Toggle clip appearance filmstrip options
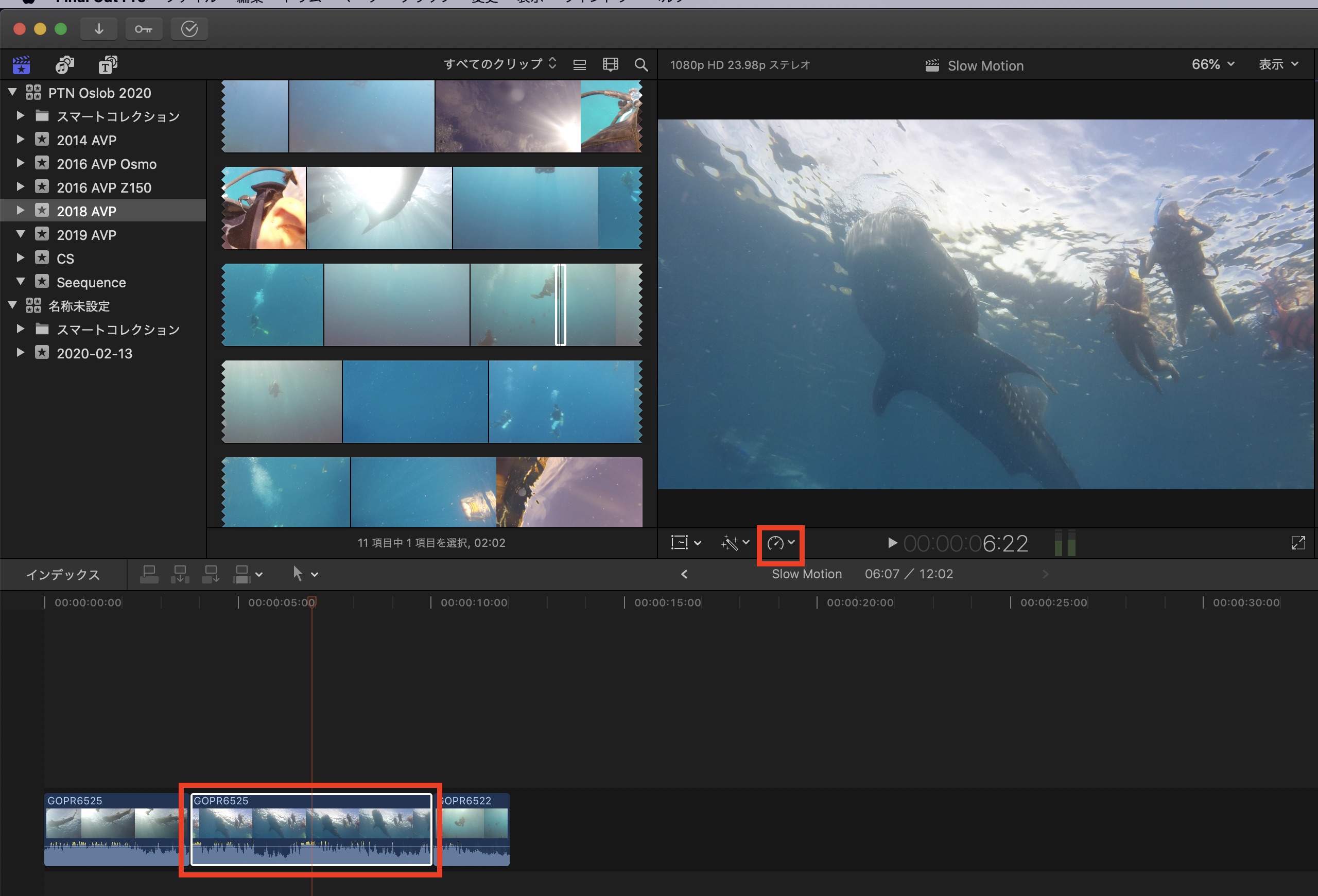Viewport: 1318px width, 896px height. (610, 65)
